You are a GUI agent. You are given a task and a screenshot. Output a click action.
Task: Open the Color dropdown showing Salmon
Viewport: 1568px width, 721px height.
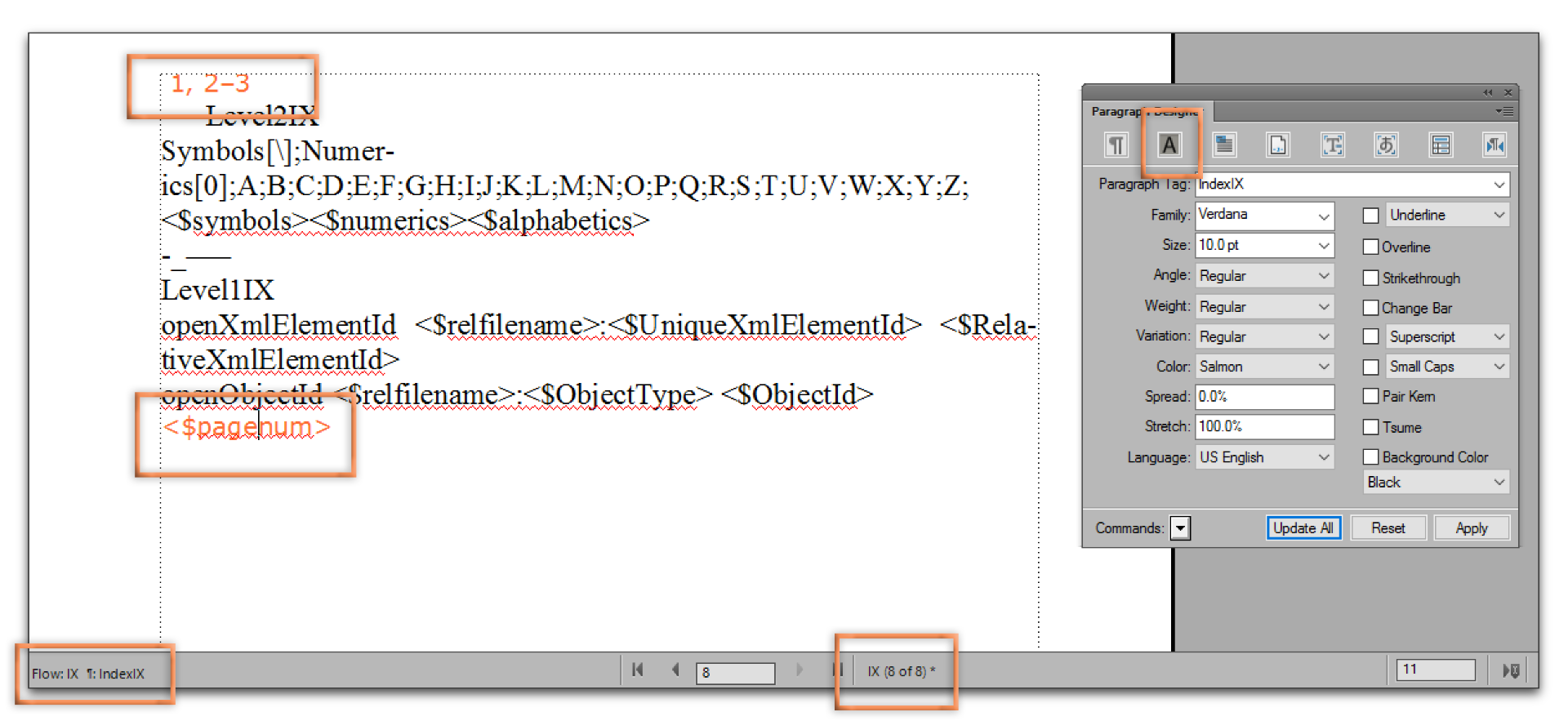click(x=1264, y=367)
